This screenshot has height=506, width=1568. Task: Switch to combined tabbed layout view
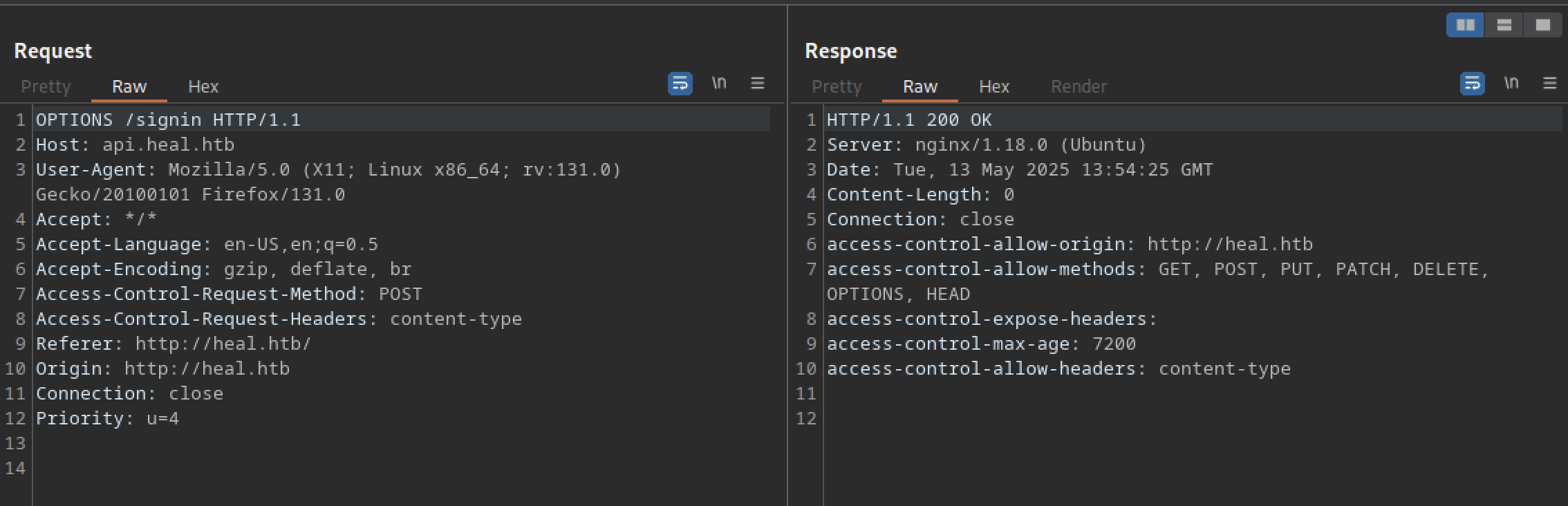pyautogui.click(x=1542, y=26)
